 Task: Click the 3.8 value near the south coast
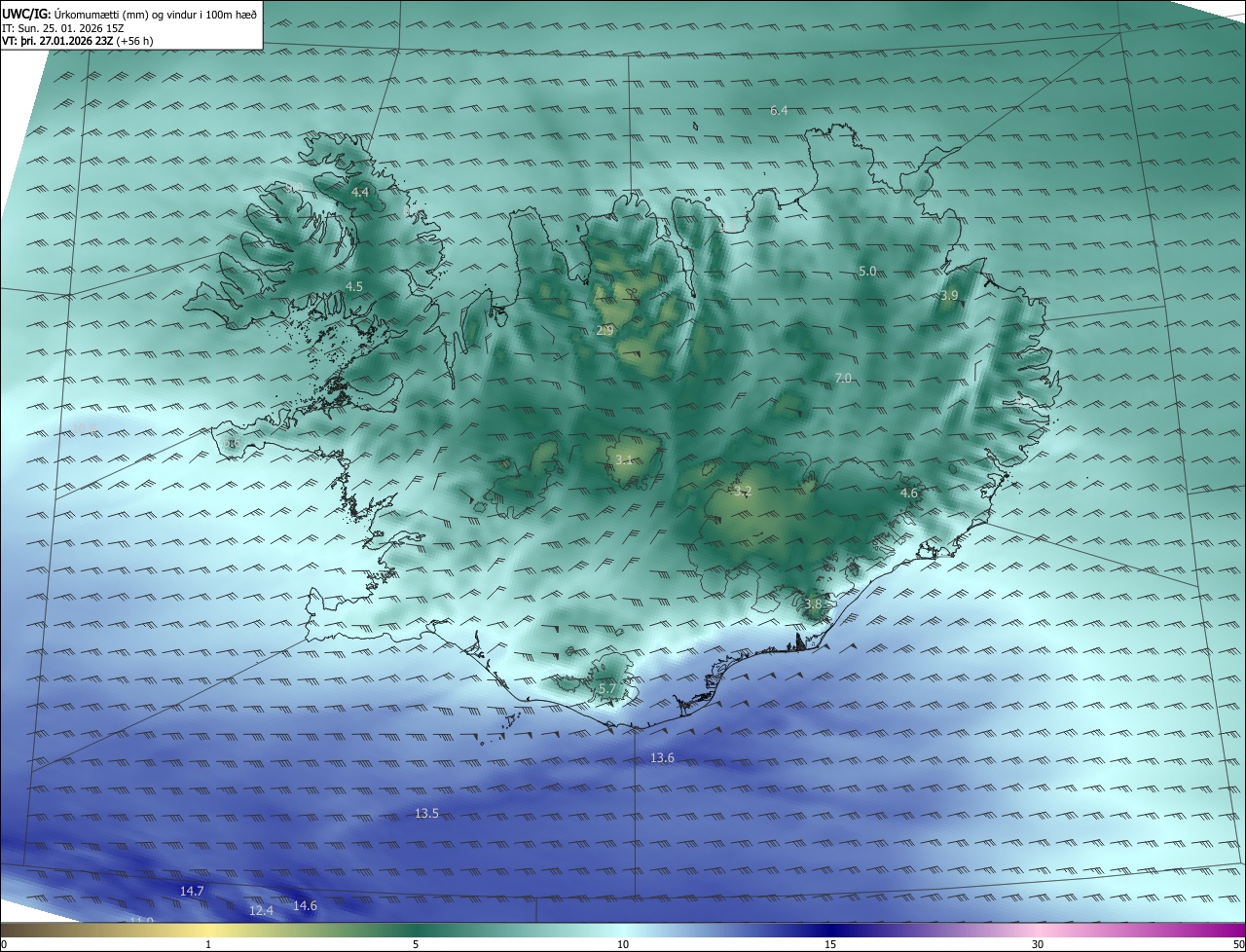814,604
